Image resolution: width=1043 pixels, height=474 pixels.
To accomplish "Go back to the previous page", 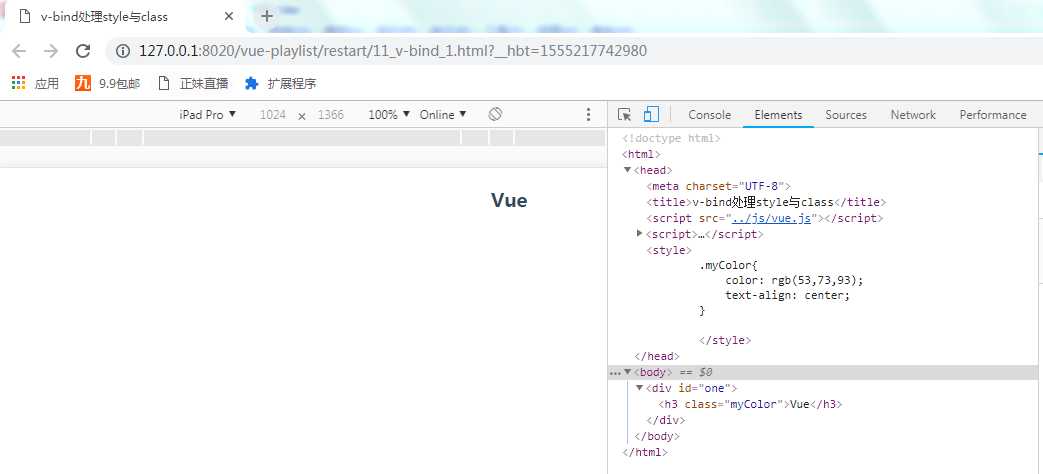I will coord(19,51).
